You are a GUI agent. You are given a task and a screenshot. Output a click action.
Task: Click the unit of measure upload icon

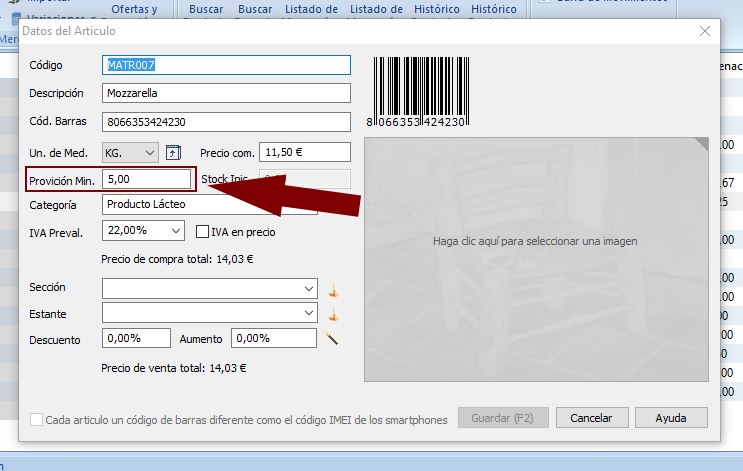tap(173, 153)
